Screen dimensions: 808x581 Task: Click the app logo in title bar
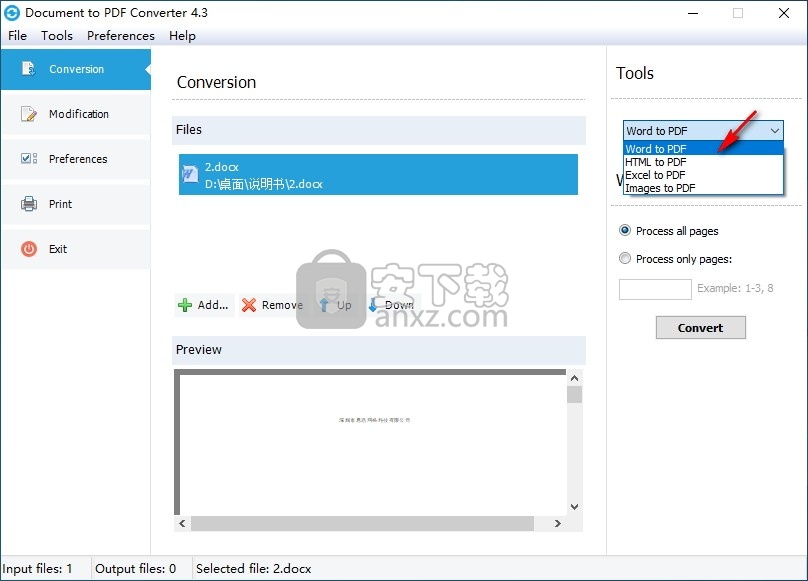point(11,13)
